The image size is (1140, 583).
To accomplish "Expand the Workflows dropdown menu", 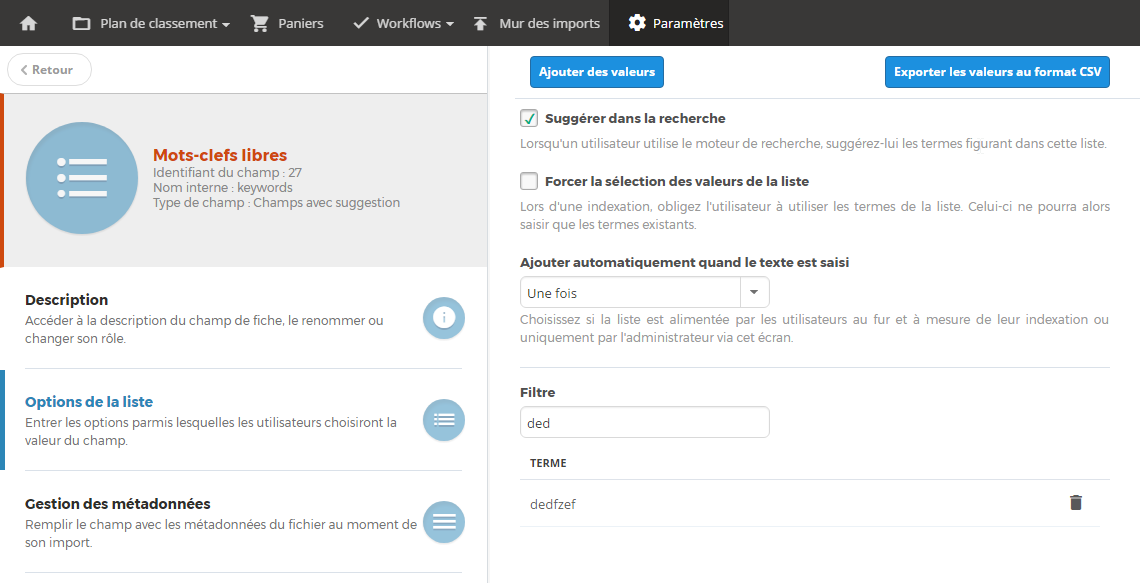I will tap(404, 23).
